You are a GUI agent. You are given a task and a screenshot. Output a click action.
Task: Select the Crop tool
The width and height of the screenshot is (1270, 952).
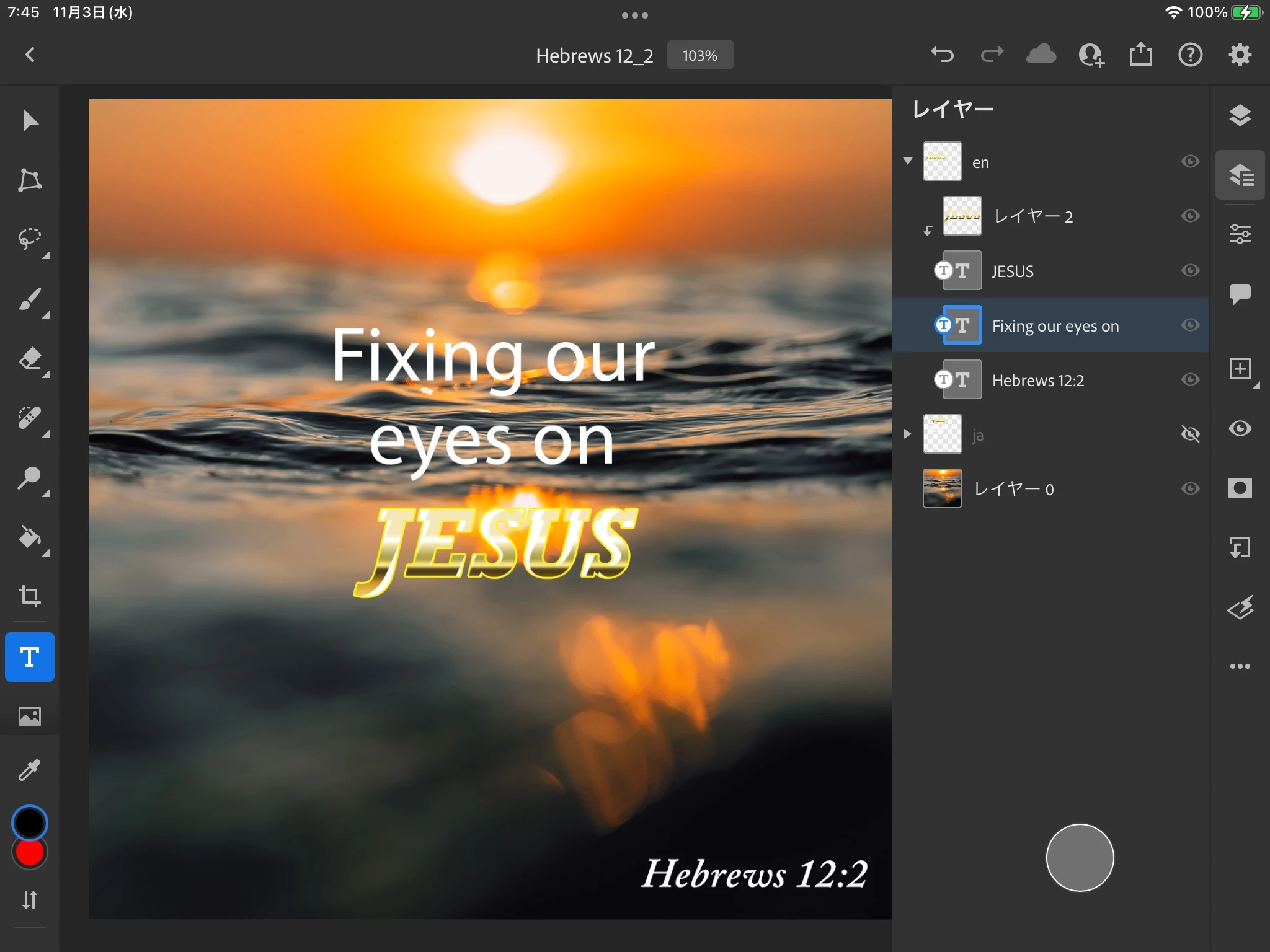coord(29,596)
